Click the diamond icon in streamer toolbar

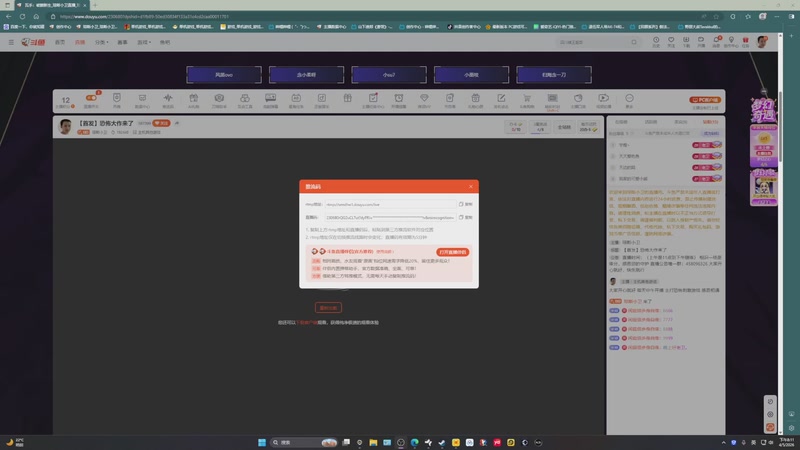tap(424, 98)
